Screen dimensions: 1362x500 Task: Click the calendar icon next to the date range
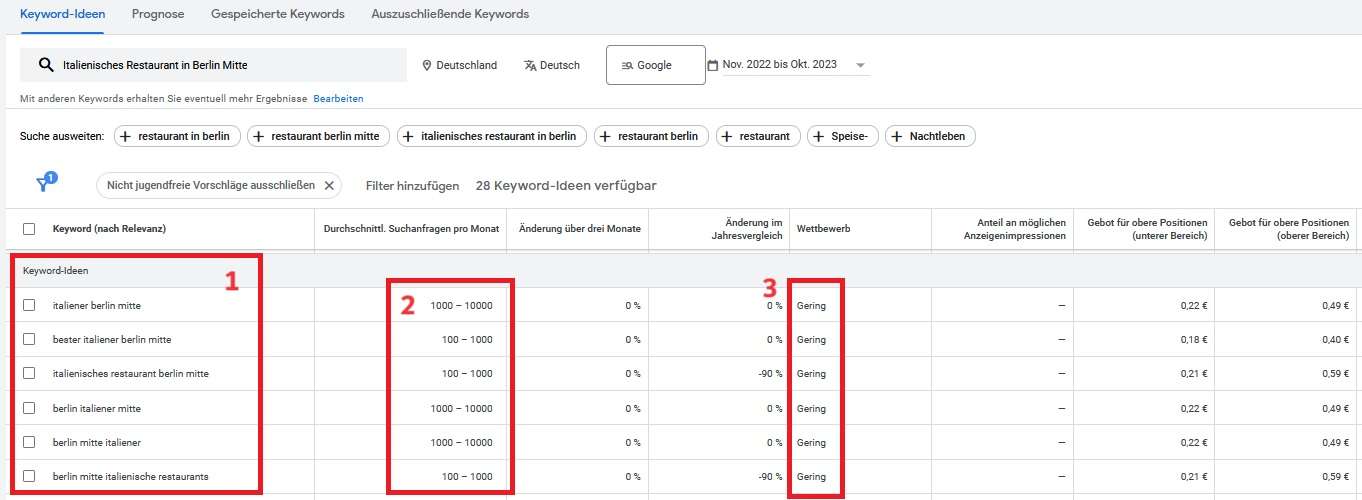(713, 65)
